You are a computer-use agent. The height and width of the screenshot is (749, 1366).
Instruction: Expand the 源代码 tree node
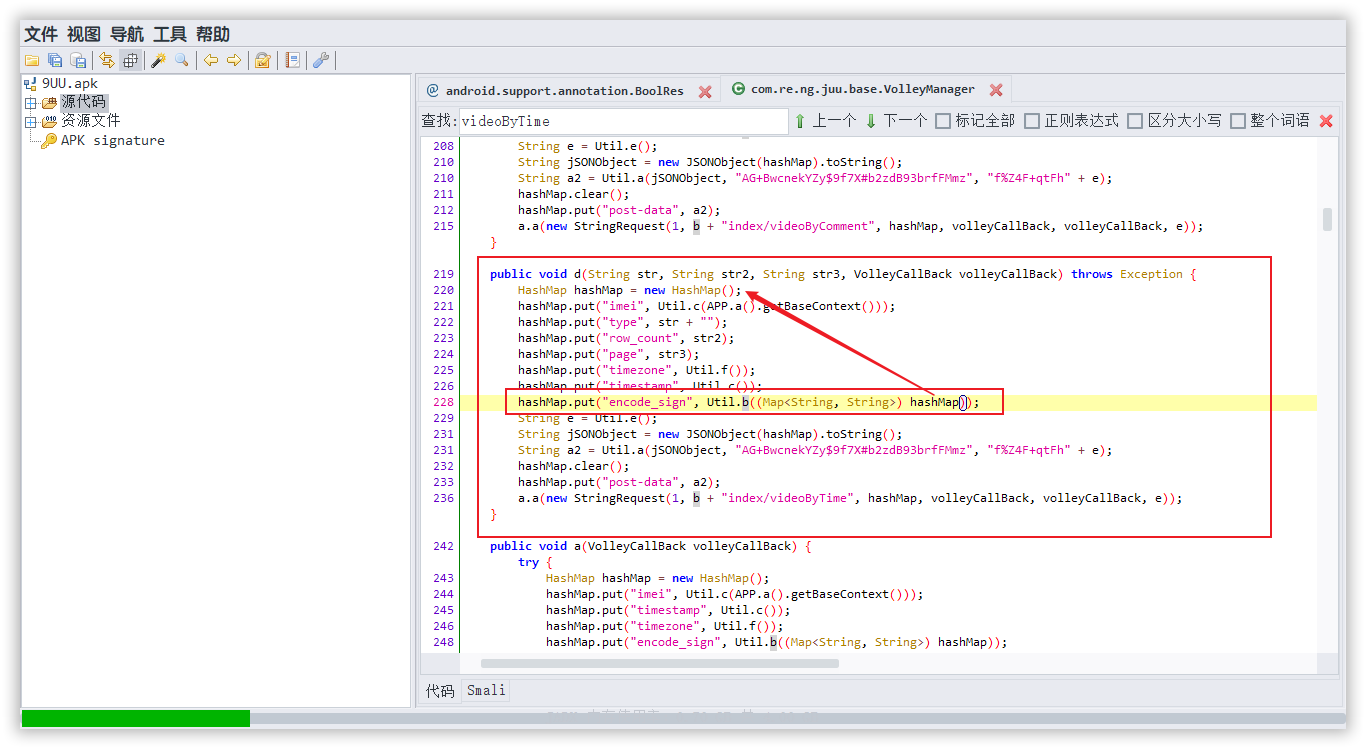30,103
